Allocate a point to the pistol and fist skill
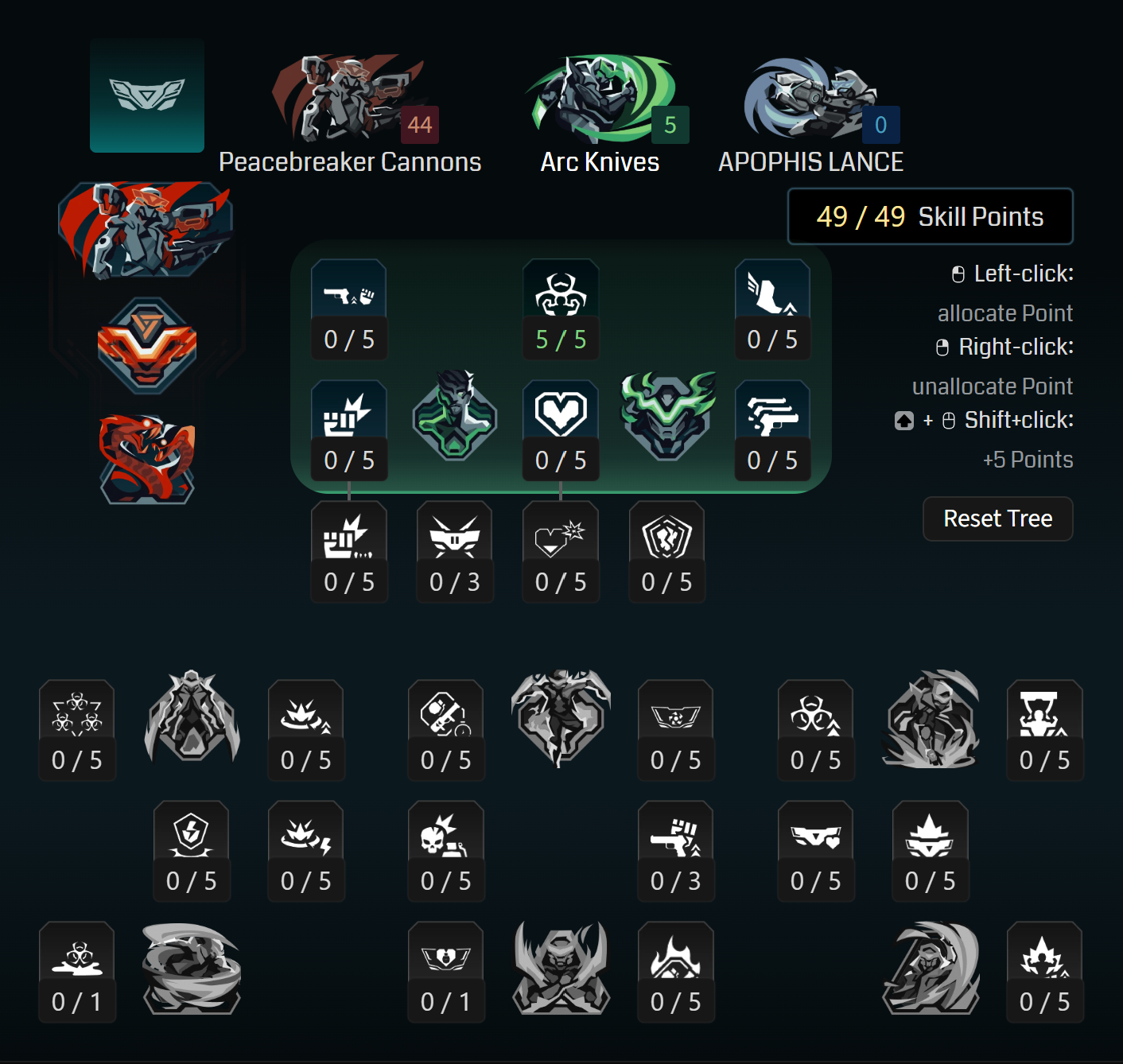Image resolution: width=1123 pixels, height=1064 pixels. 349,309
